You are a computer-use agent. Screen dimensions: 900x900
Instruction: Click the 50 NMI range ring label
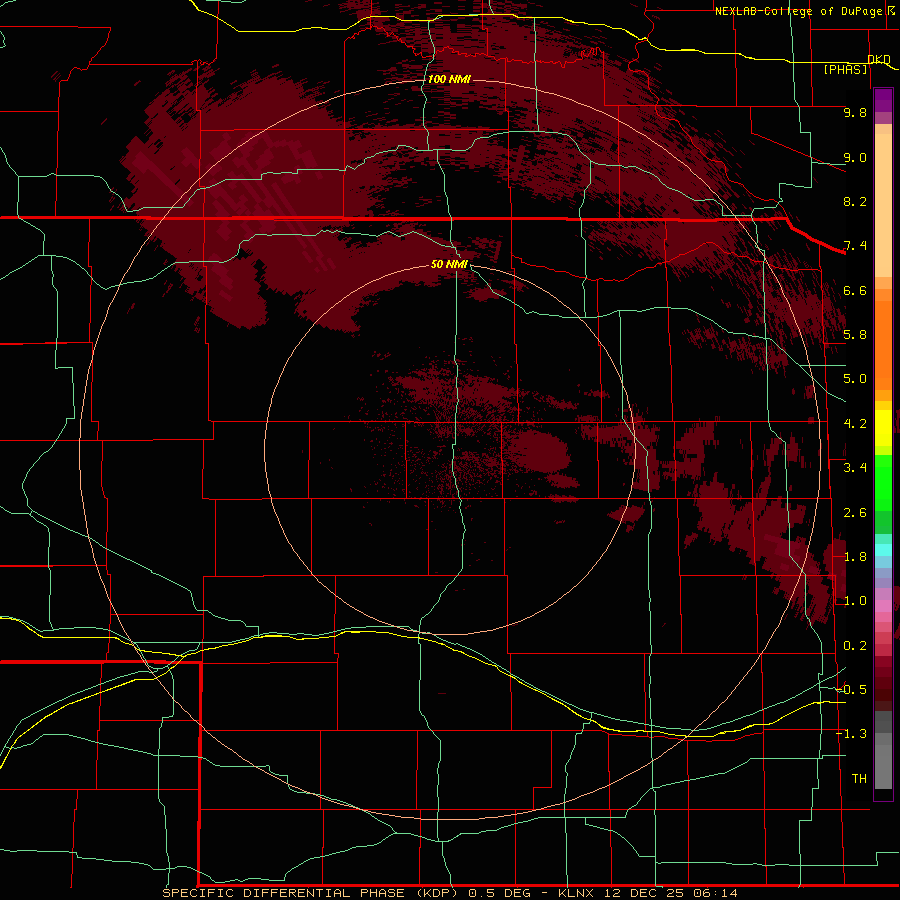point(449,264)
